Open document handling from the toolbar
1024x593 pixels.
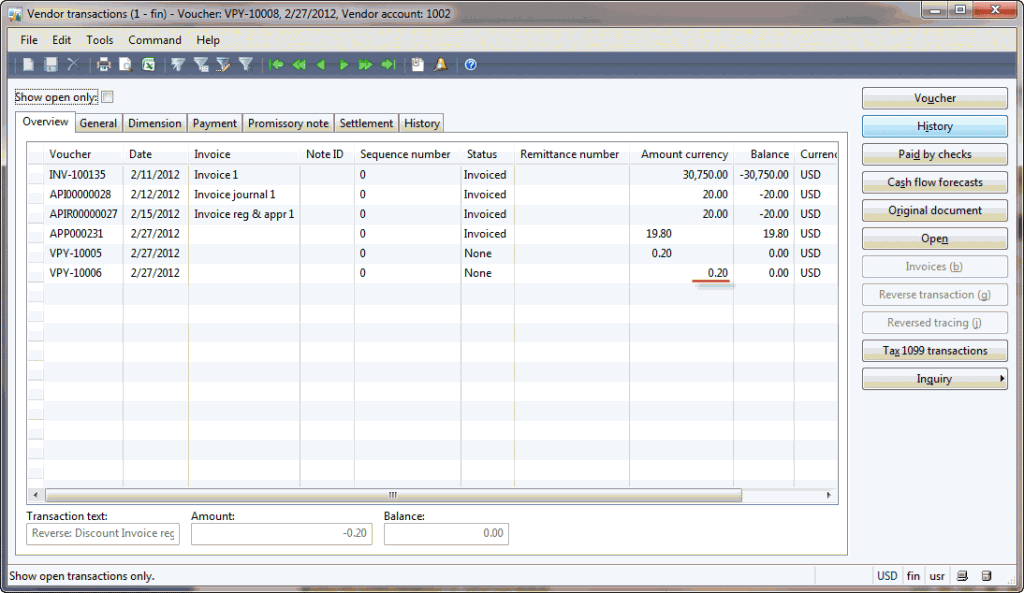pos(416,64)
